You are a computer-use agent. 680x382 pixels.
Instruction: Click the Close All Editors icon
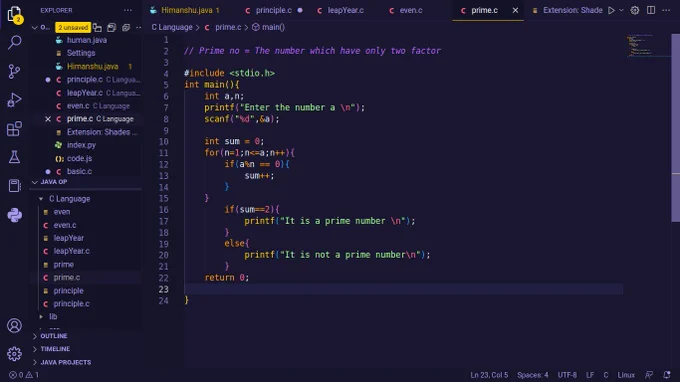126,27
